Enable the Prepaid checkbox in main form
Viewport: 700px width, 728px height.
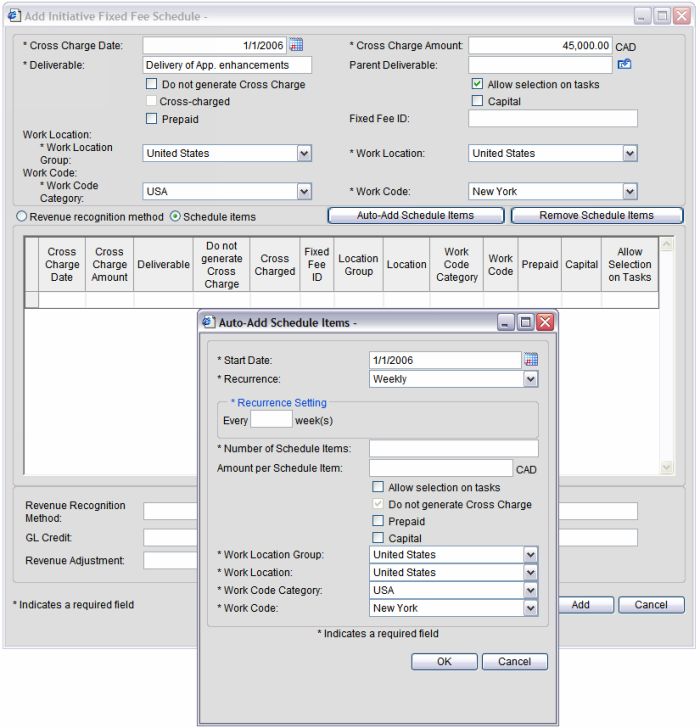pos(152,119)
